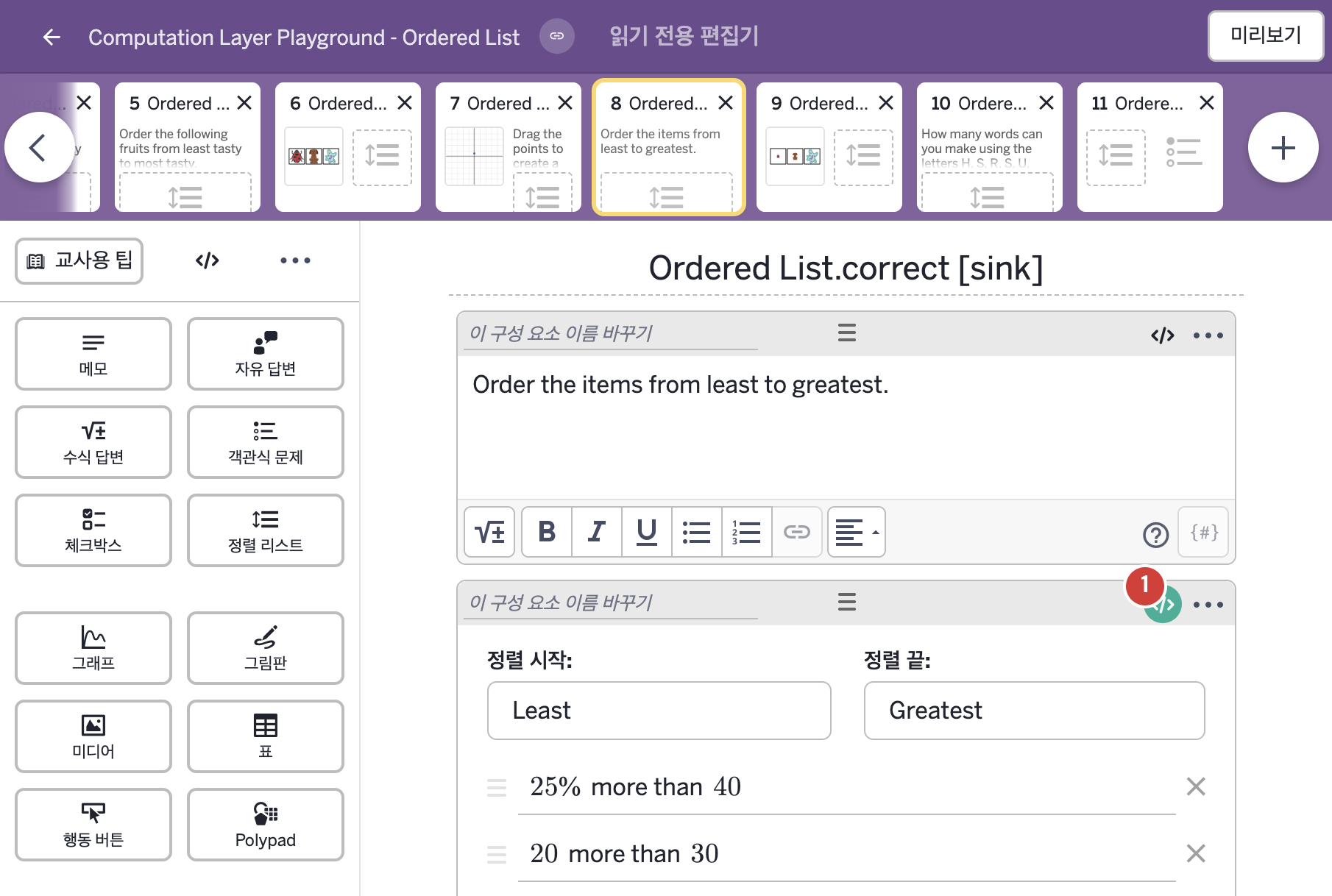Image resolution: width=1332 pixels, height=896 pixels.
Task: Open the ordered list more options menu
Action: click(x=1208, y=605)
